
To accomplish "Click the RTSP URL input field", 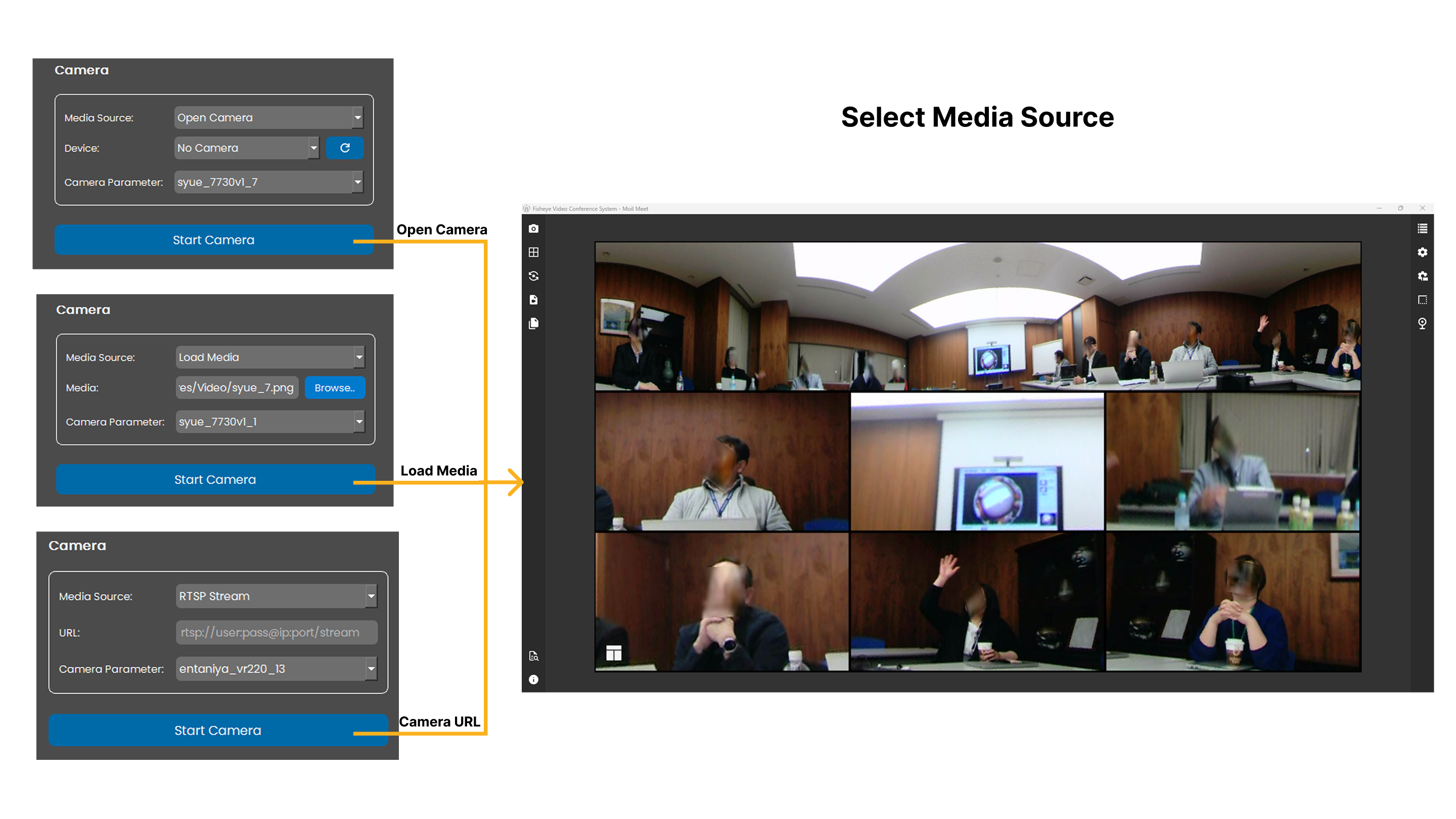I will click(277, 632).
